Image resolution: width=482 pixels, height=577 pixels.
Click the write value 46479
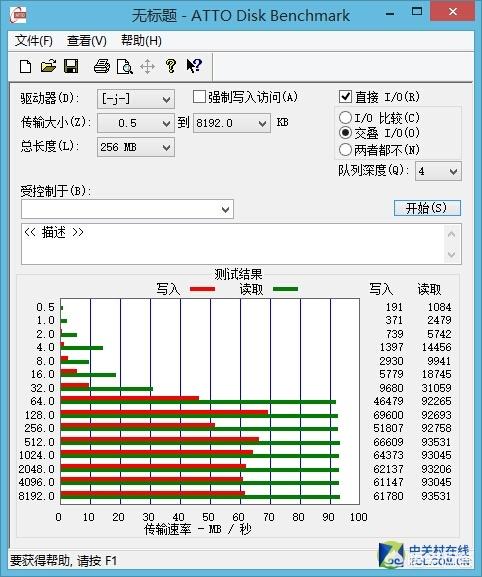click(x=389, y=401)
